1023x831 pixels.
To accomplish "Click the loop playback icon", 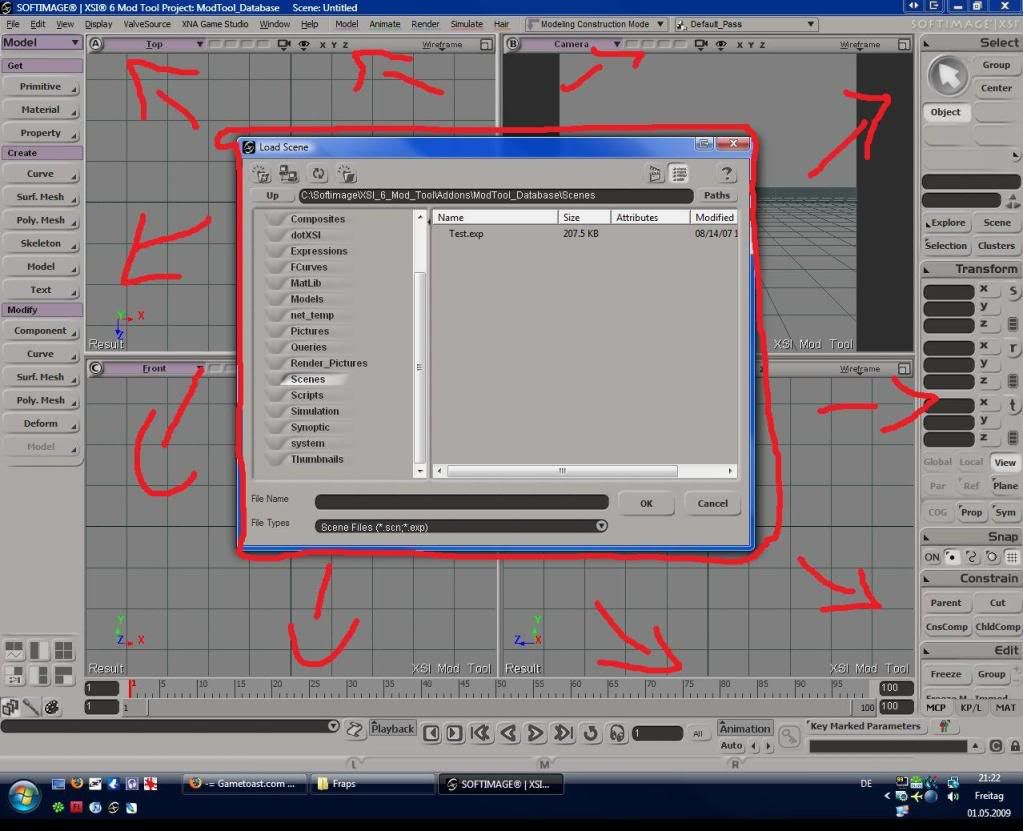I will pyautogui.click(x=590, y=733).
